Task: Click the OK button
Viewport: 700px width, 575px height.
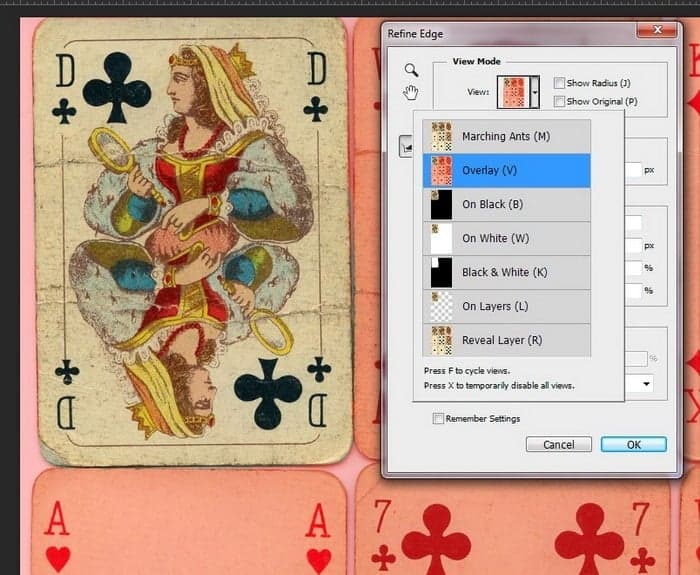Action: (x=633, y=444)
